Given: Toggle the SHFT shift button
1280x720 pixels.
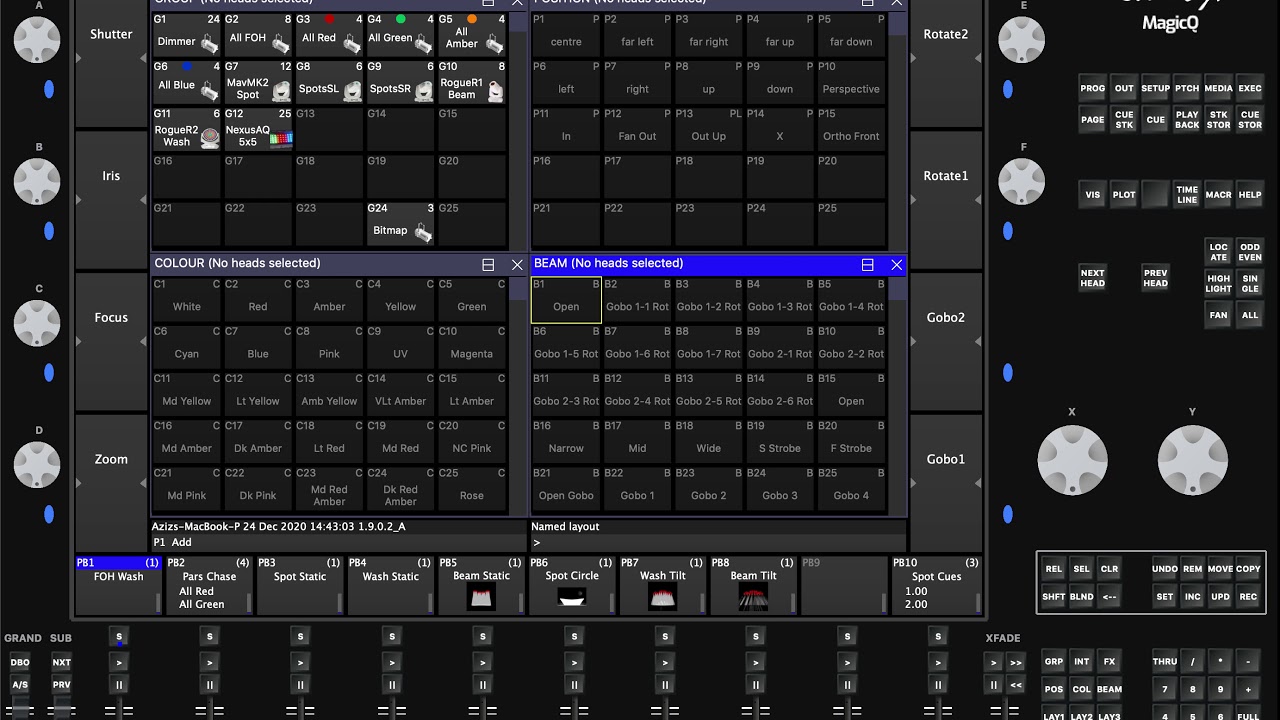Looking at the screenshot, I should (1054, 597).
